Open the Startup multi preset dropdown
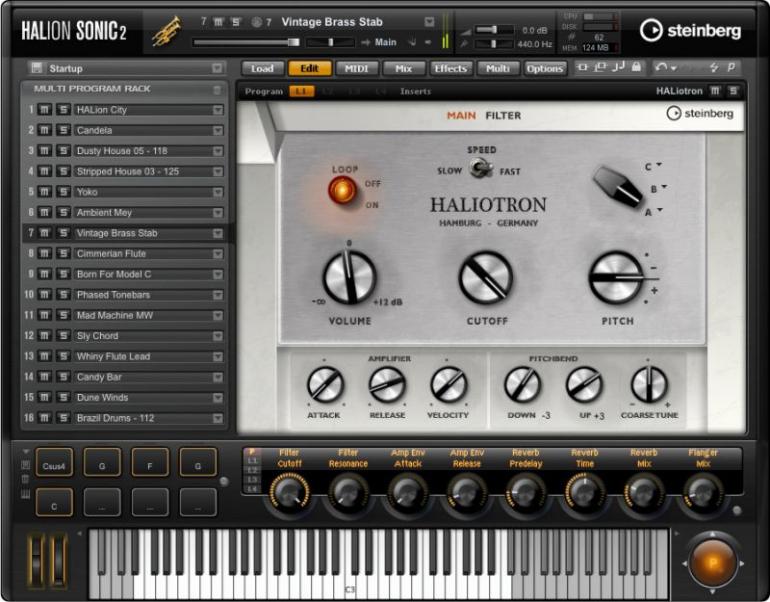The image size is (770, 602). 217,68
